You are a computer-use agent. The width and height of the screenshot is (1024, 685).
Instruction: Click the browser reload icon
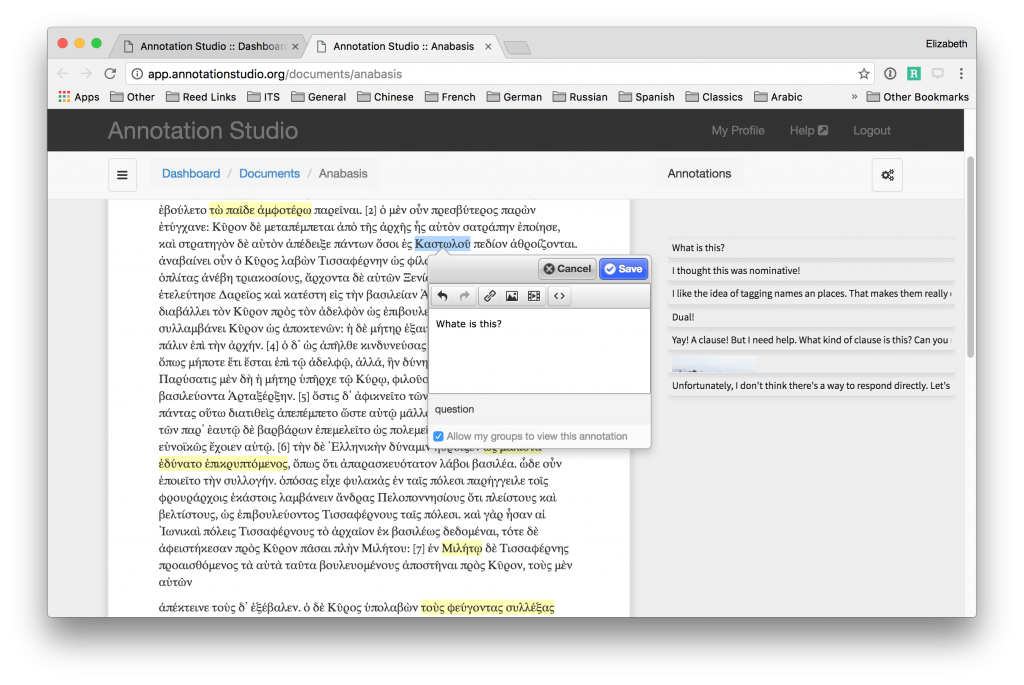(110, 73)
